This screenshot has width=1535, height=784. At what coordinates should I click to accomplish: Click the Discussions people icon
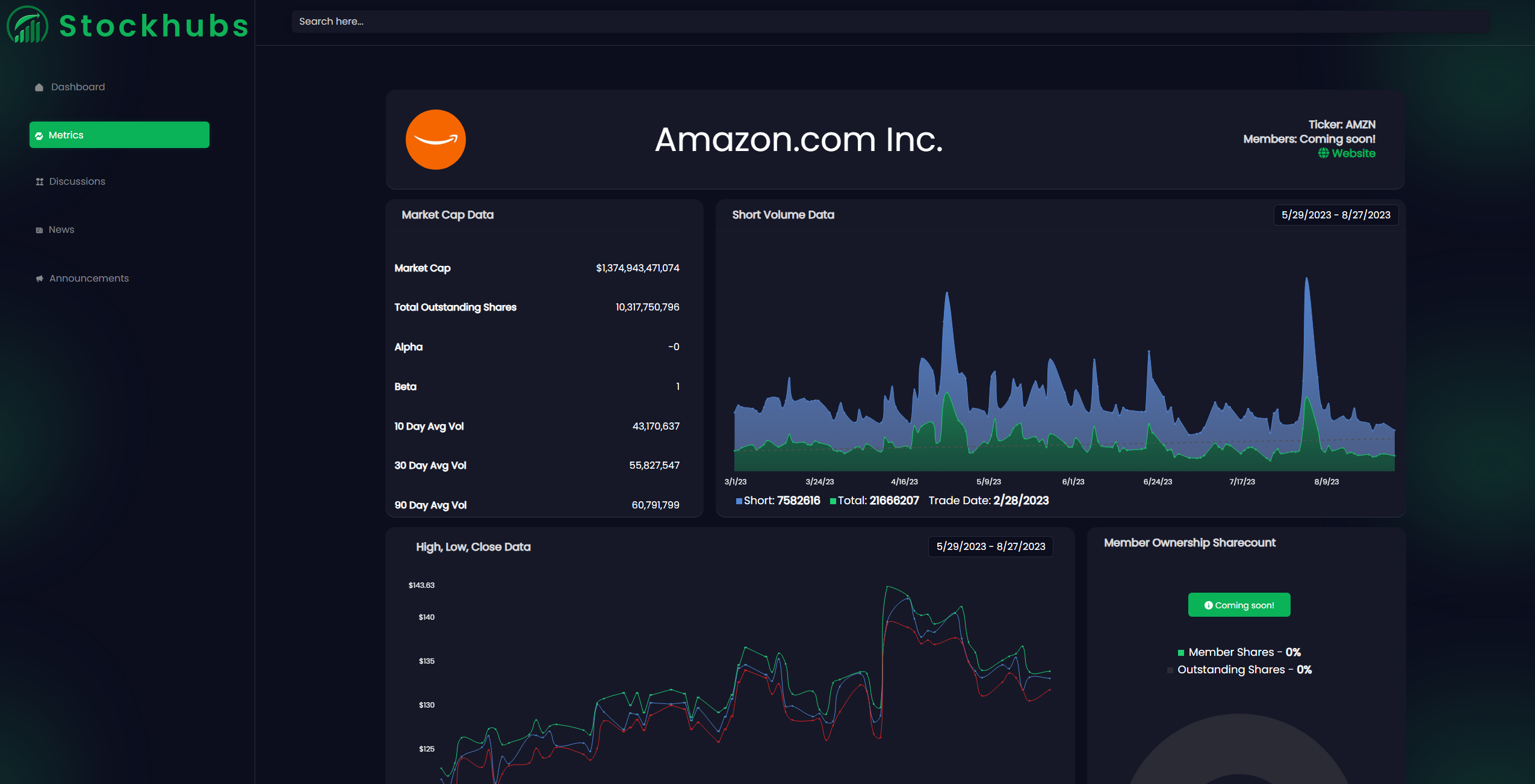40,182
